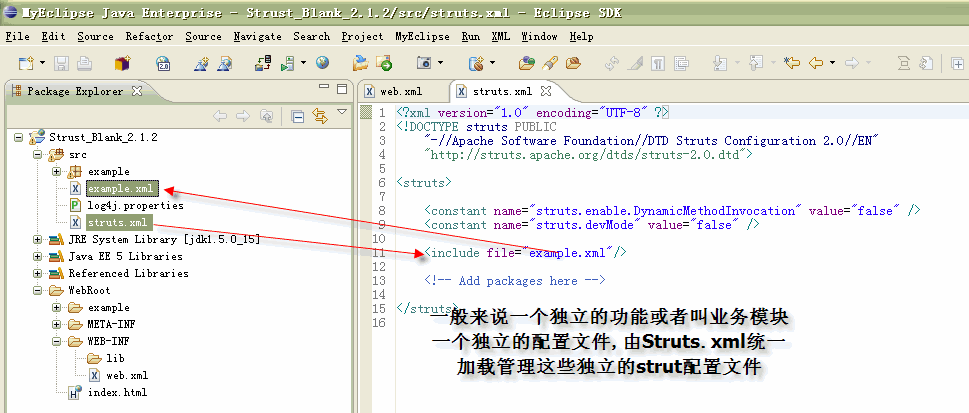Viewport: 969px width, 413px height.
Task: Close the struts.xml editor tab
Action: pyautogui.click(x=546, y=91)
